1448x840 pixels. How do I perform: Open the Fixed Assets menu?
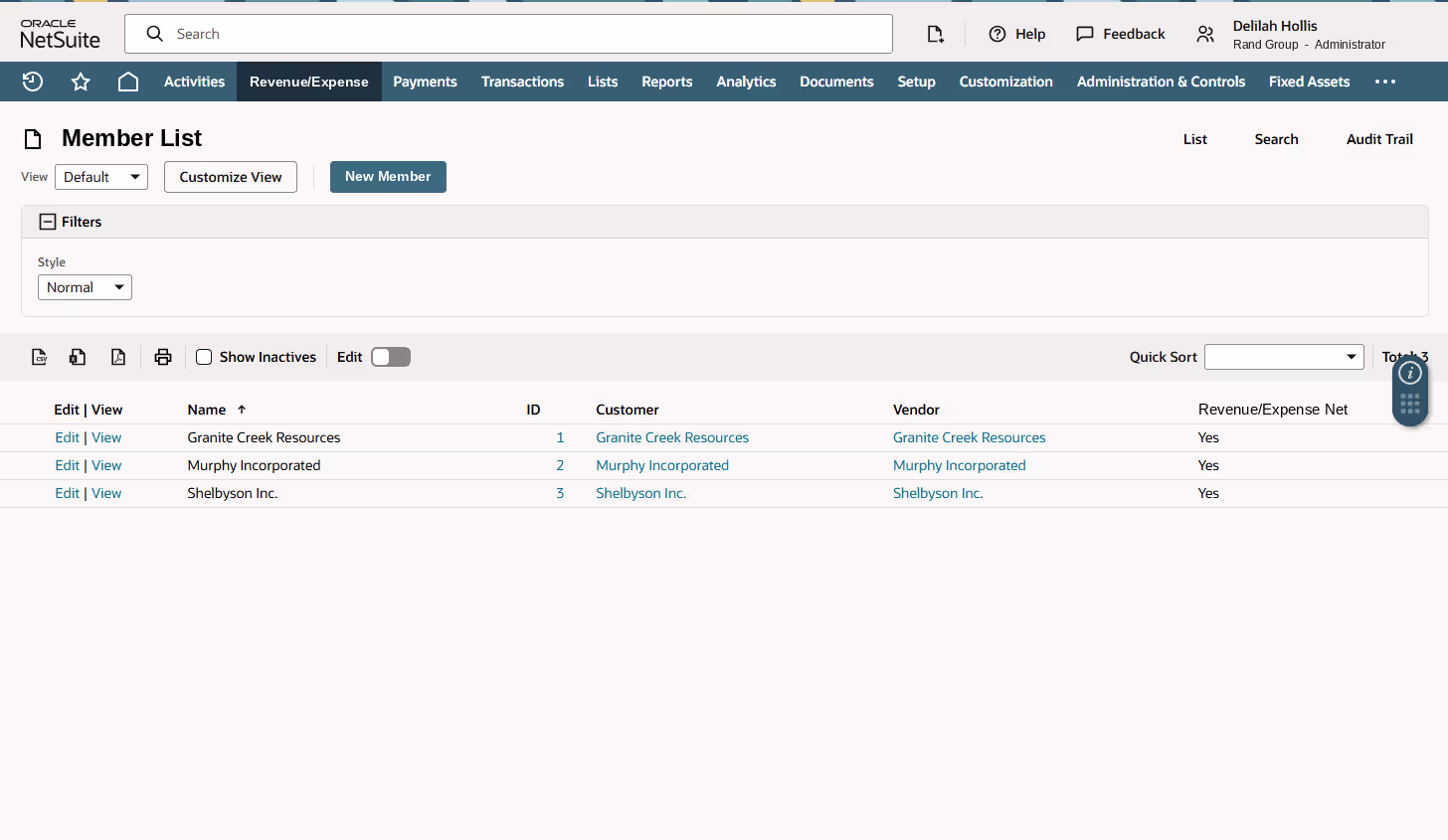[1309, 82]
